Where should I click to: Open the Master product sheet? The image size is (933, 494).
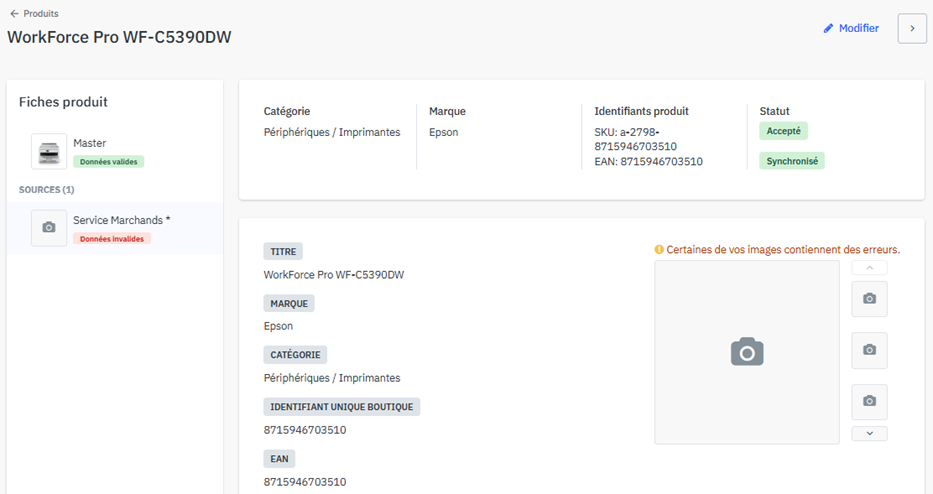90,143
